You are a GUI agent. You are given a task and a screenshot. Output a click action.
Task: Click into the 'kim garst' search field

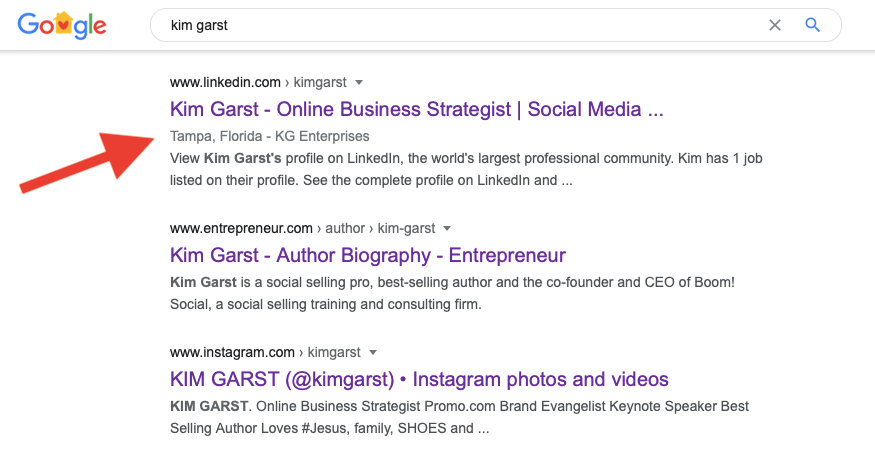[458, 25]
